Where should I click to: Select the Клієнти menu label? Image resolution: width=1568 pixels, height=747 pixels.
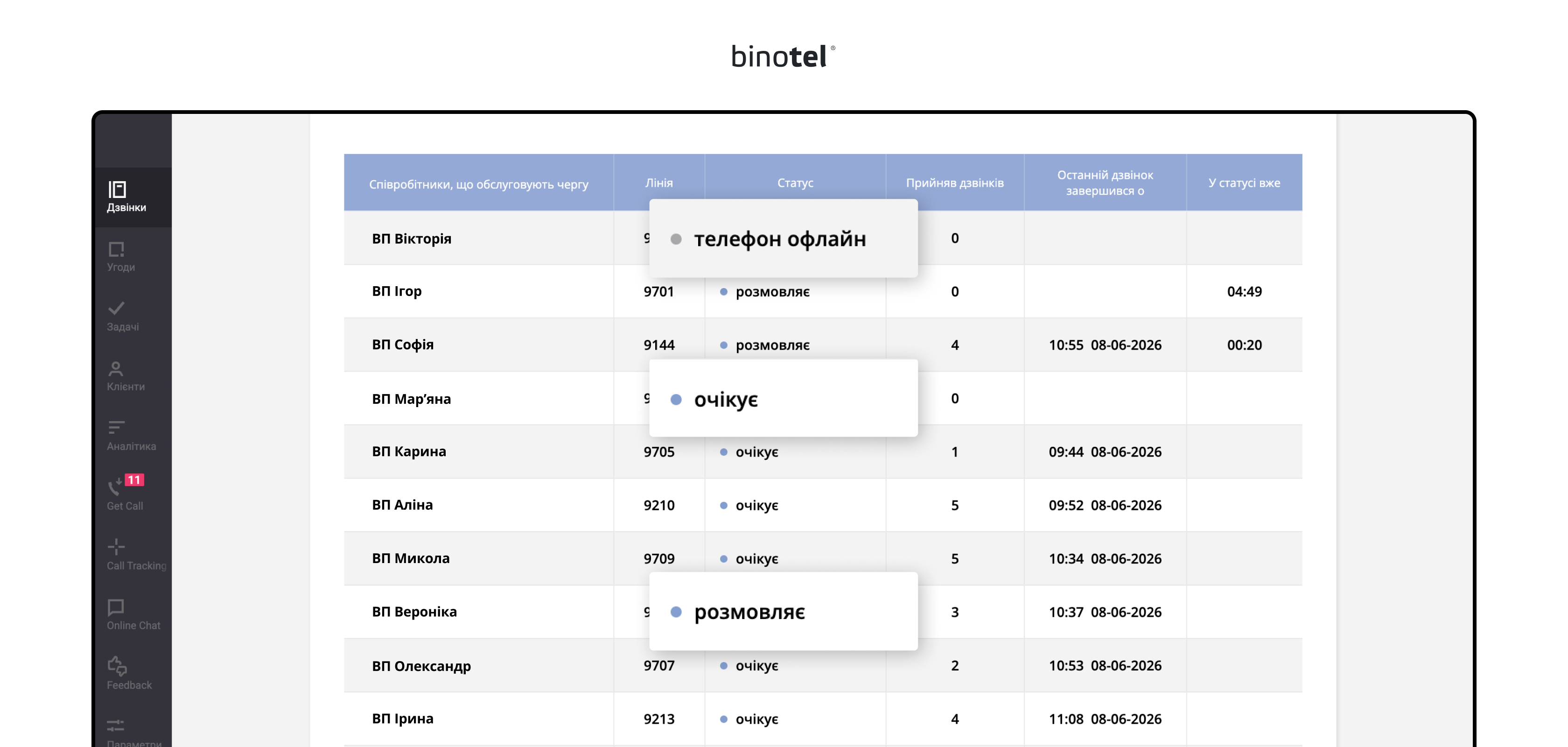tap(126, 387)
